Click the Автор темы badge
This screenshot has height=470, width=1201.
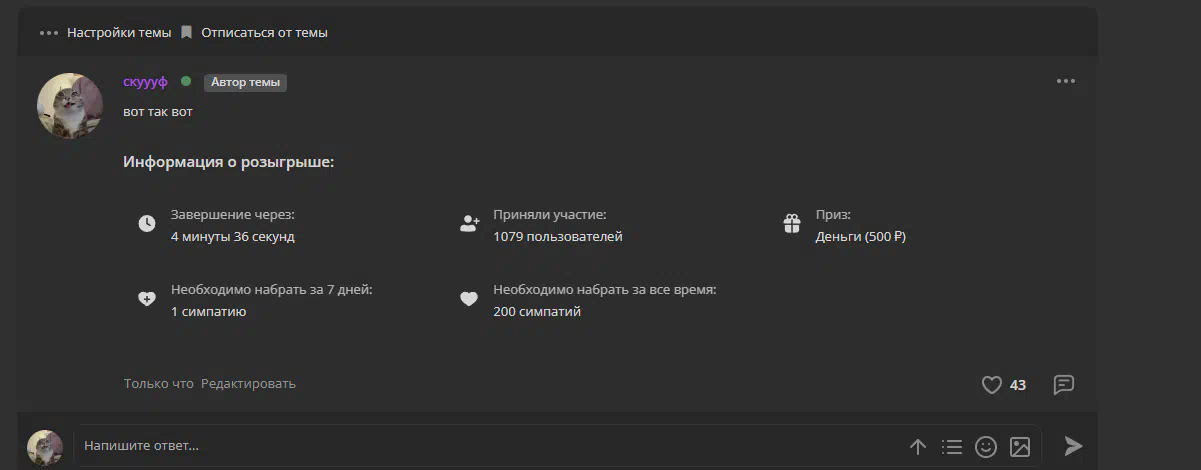pos(245,83)
